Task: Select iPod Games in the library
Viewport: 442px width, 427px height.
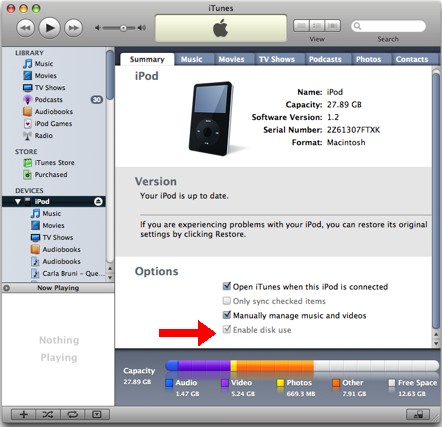Action: coord(53,124)
